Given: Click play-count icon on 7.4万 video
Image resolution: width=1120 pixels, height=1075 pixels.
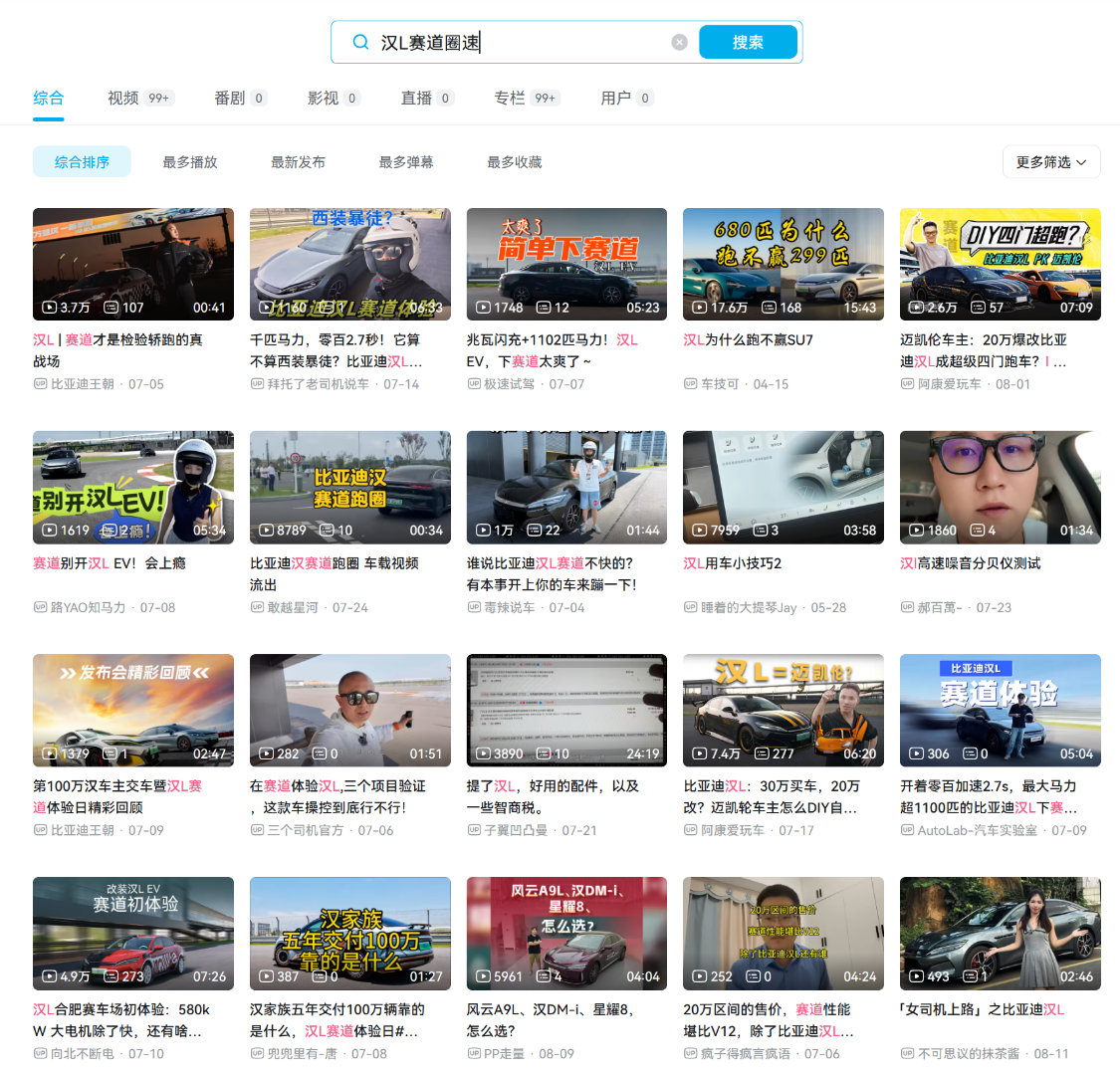Looking at the screenshot, I should pos(699,753).
